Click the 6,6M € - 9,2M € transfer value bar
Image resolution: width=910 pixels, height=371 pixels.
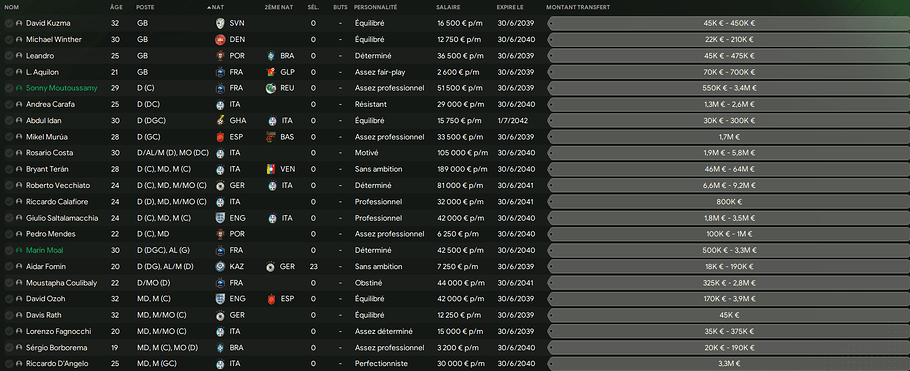click(728, 186)
